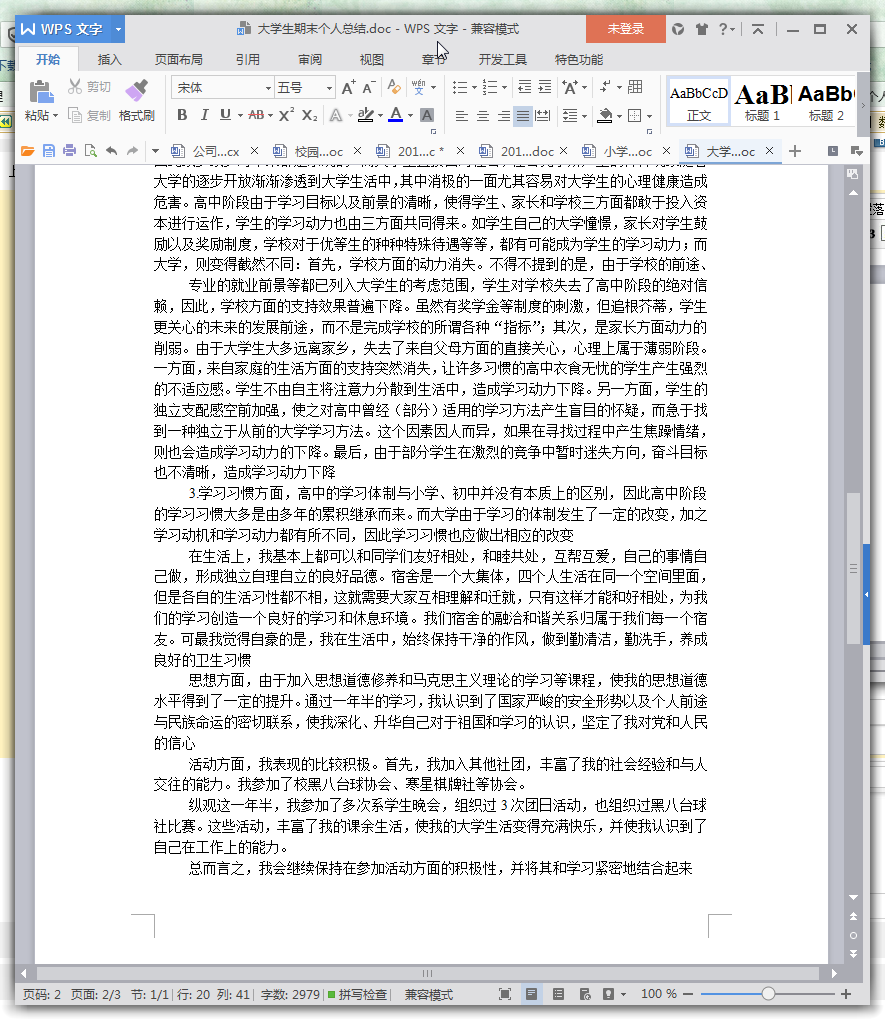Switch to the 开发工具 ribbon tab
This screenshot has width=885, height=1020.
tap(502, 59)
